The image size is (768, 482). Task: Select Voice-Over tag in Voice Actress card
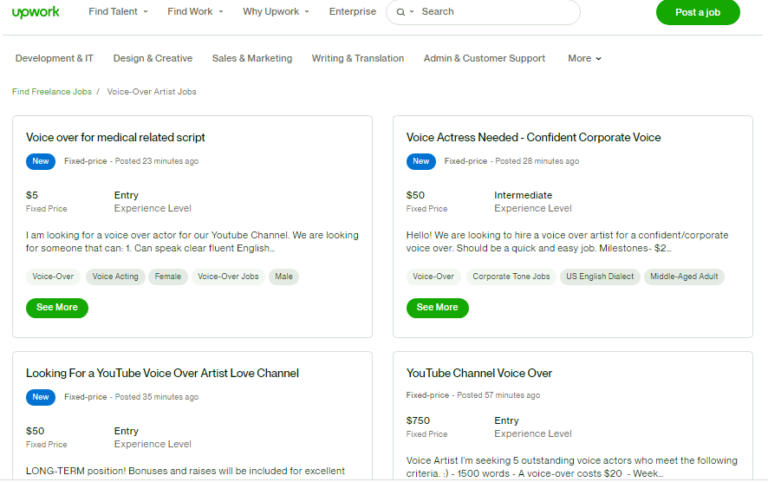[433, 277]
